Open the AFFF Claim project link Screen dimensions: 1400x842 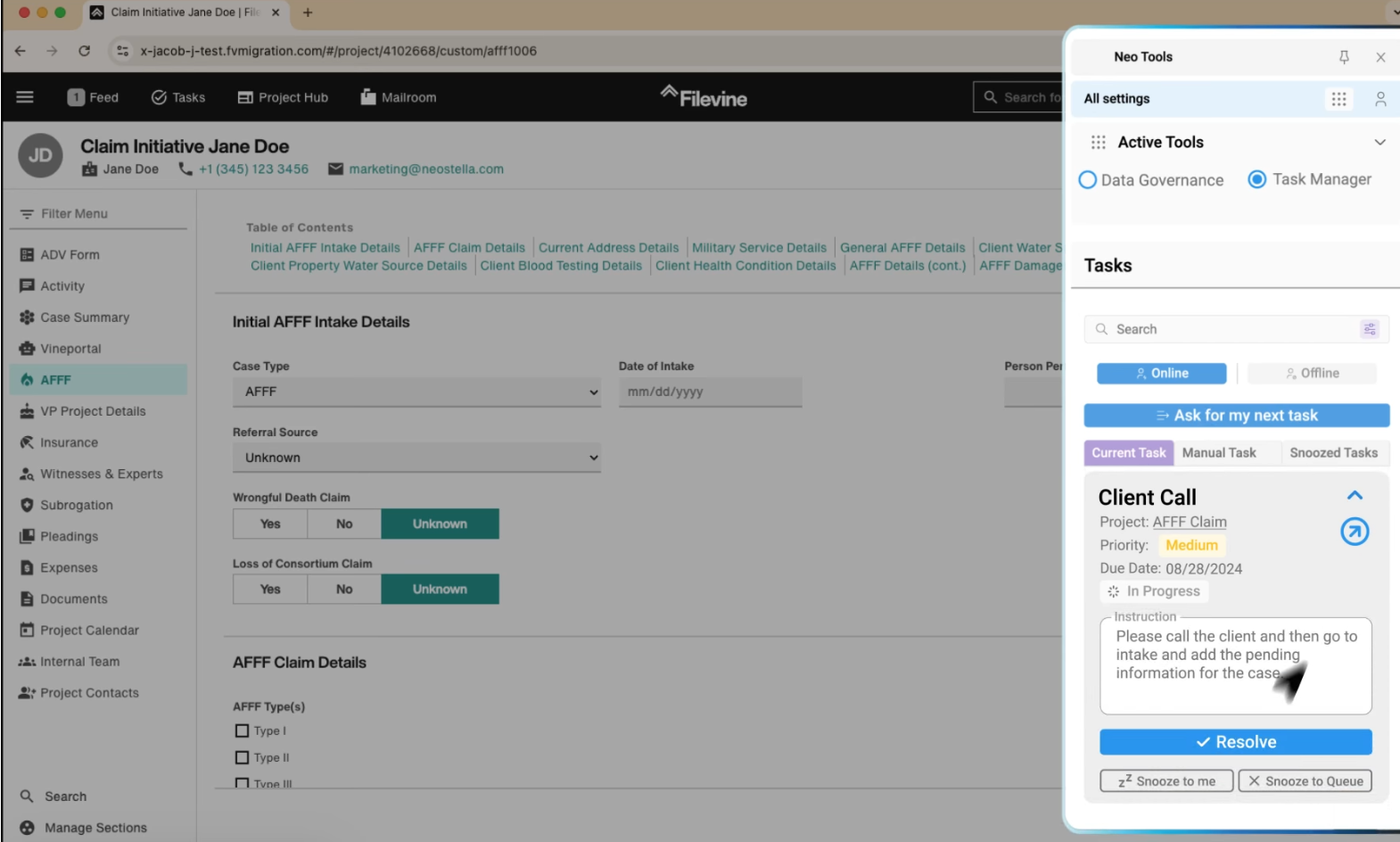[1189, 522]
